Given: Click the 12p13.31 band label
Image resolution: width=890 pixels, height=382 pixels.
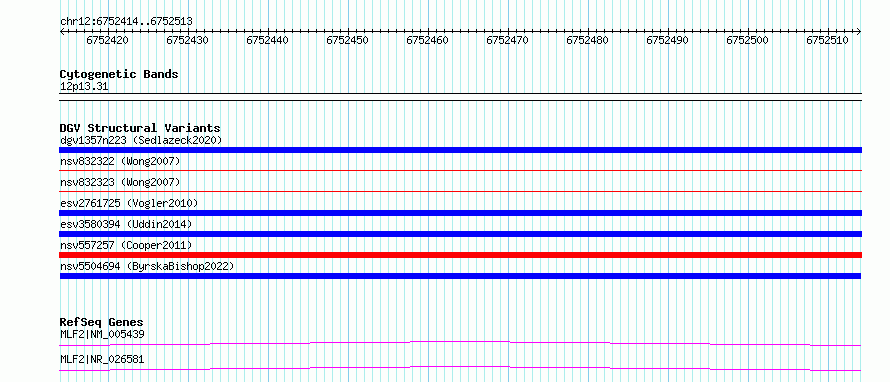Looking at the screenshot, I should [x=84, y=87].
